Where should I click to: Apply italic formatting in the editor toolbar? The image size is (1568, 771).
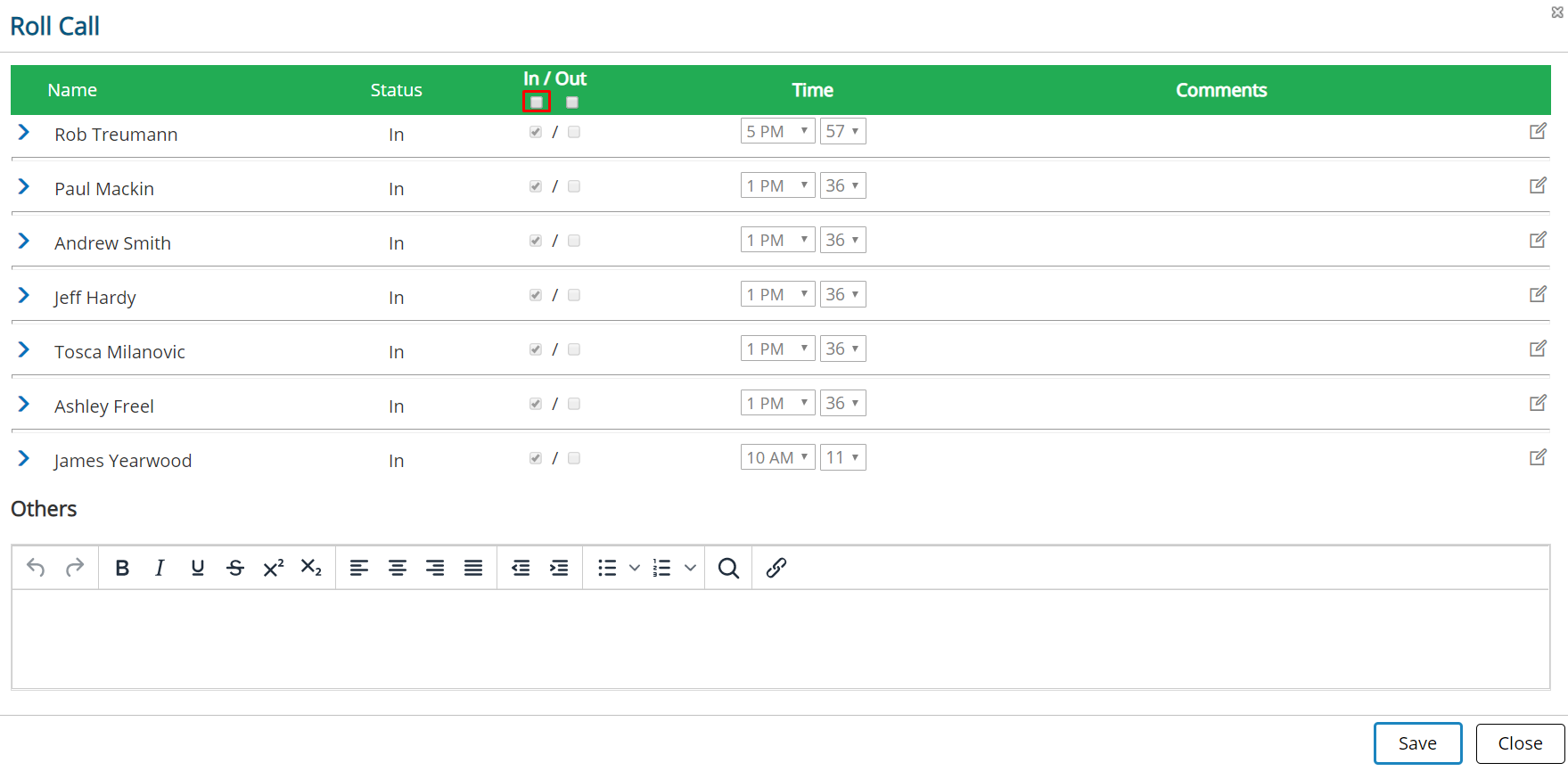click(x=160, y=568)
